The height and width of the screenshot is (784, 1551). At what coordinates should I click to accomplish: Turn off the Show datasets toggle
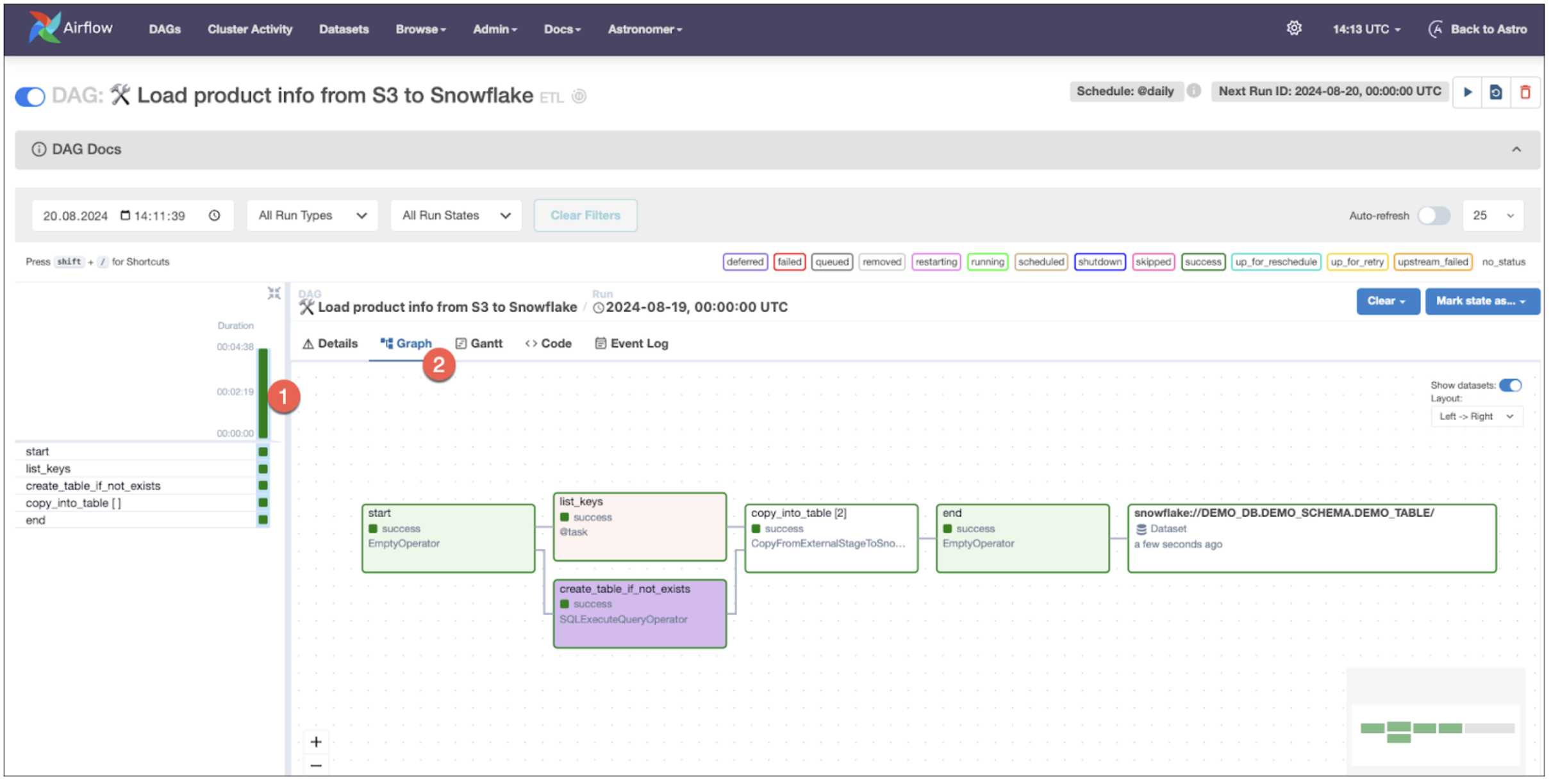1511,385
